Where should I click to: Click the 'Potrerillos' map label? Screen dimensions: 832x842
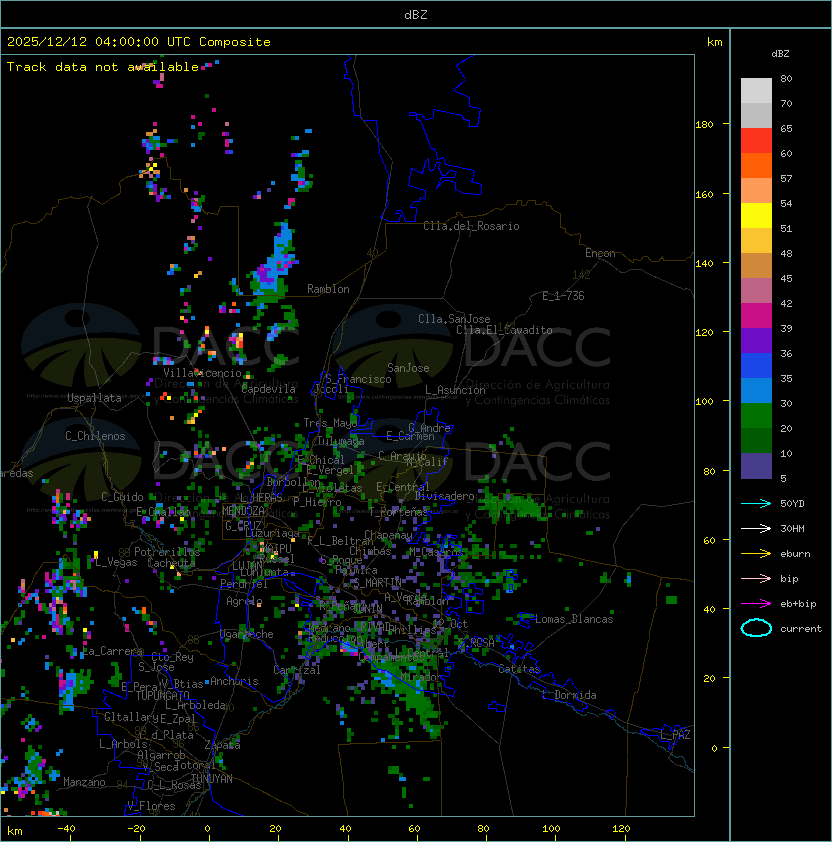pos(167,552)
